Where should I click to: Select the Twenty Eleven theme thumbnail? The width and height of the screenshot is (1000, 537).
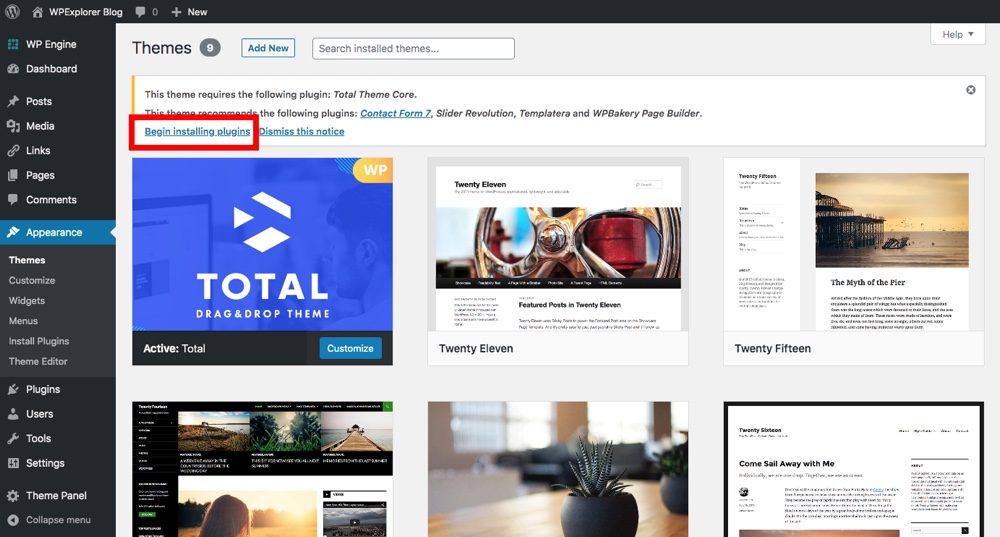558,244
